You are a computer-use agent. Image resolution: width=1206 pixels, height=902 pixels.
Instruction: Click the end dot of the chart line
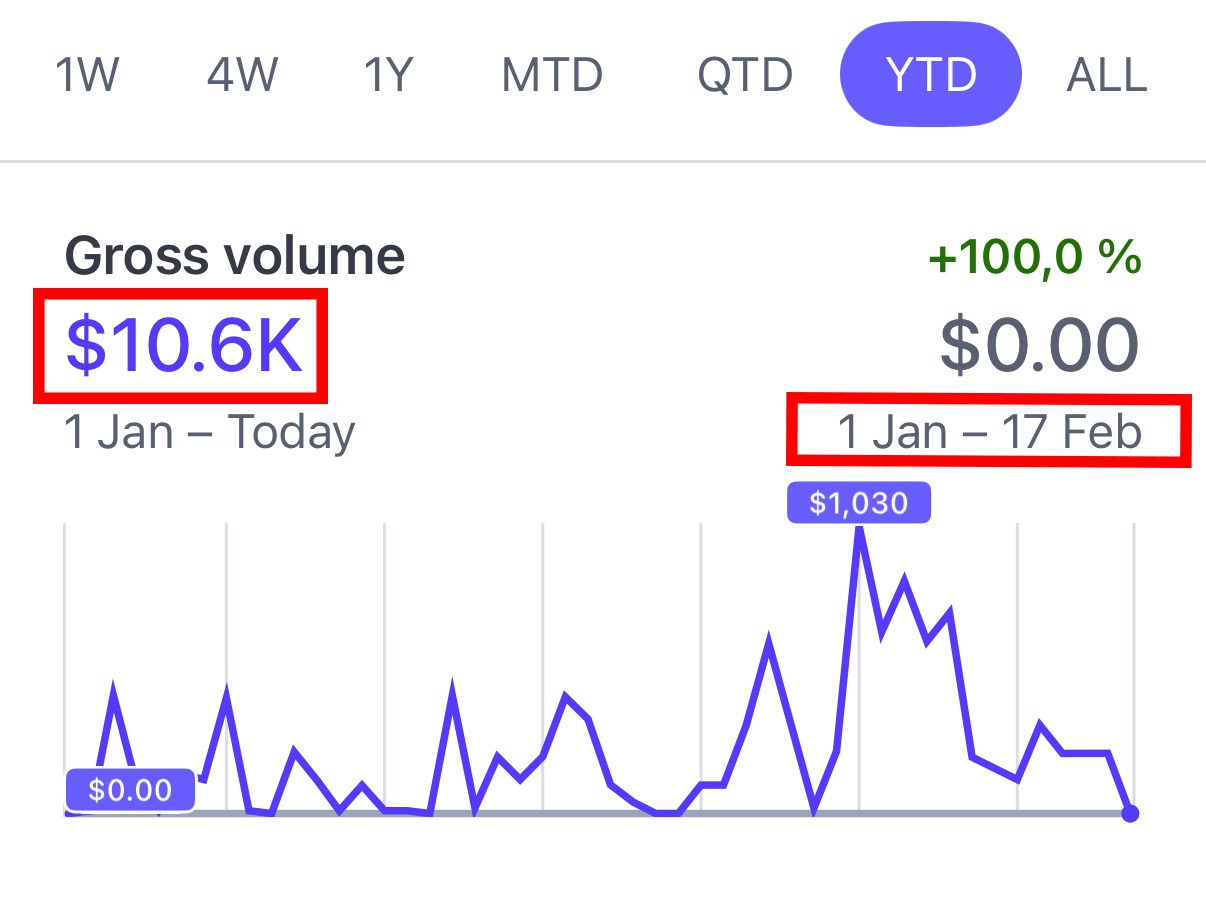coord(1130,813)
